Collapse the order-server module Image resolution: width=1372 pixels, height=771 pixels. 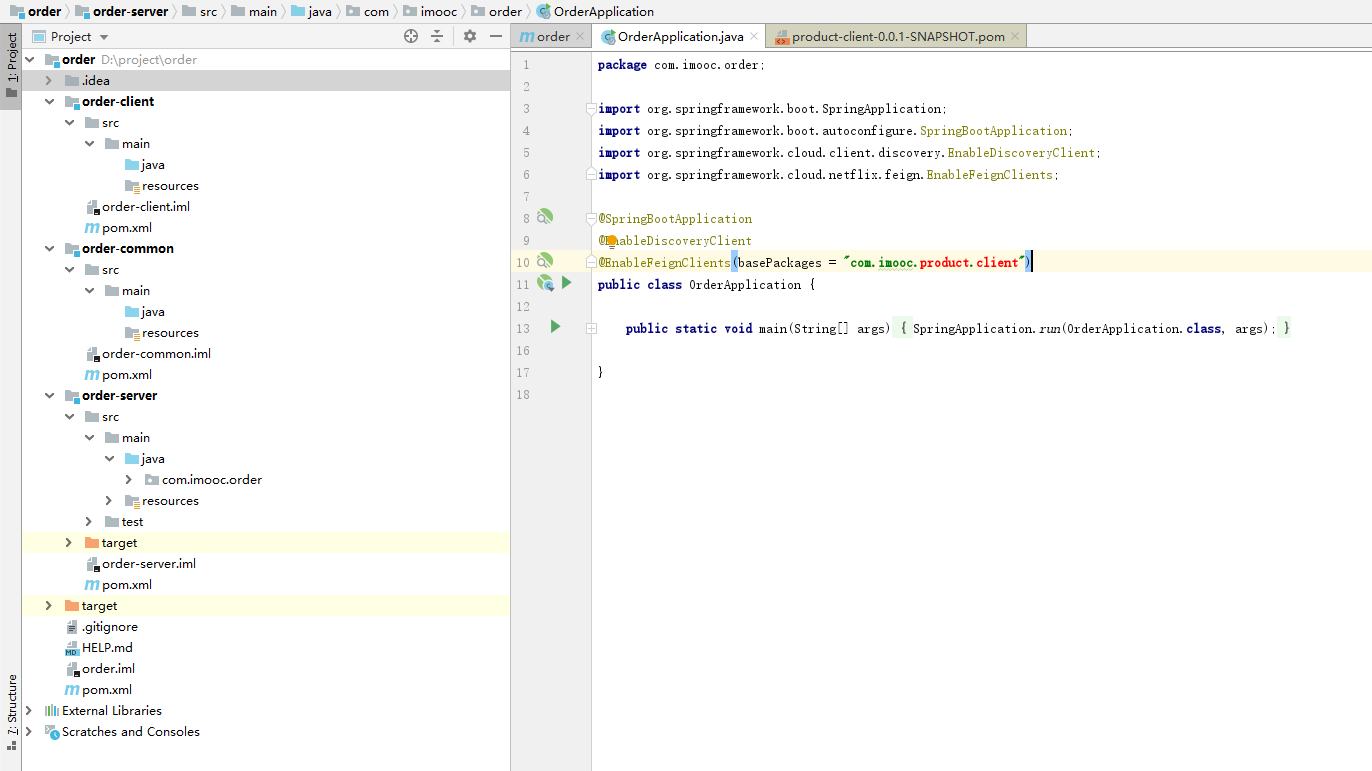48,395
